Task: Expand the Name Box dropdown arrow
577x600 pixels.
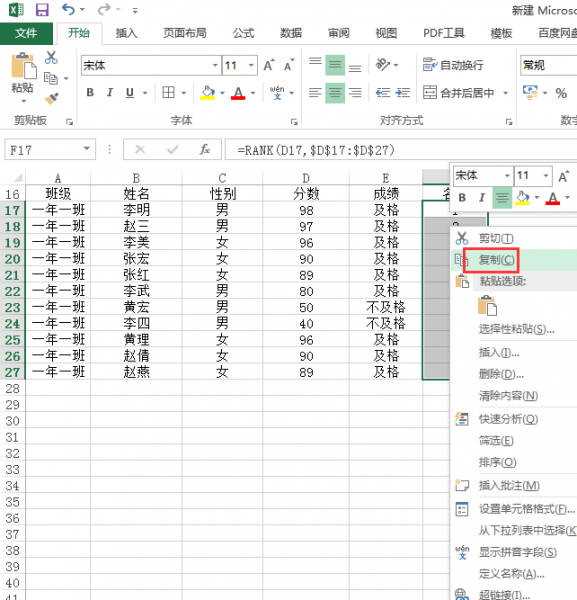Action: [x=87, y=148]
